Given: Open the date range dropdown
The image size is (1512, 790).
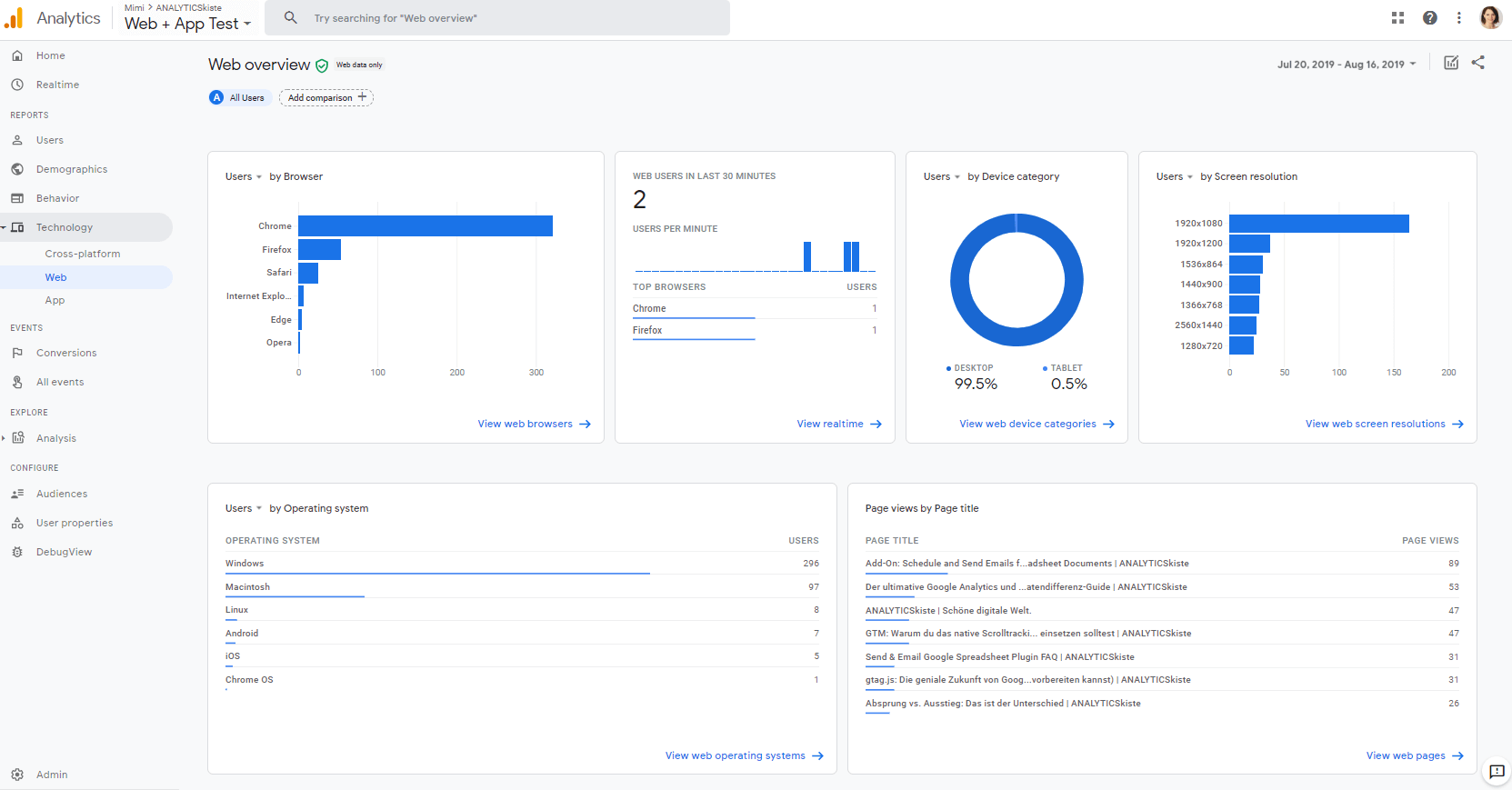Looking at the screenshot, I should [1346, 65].
